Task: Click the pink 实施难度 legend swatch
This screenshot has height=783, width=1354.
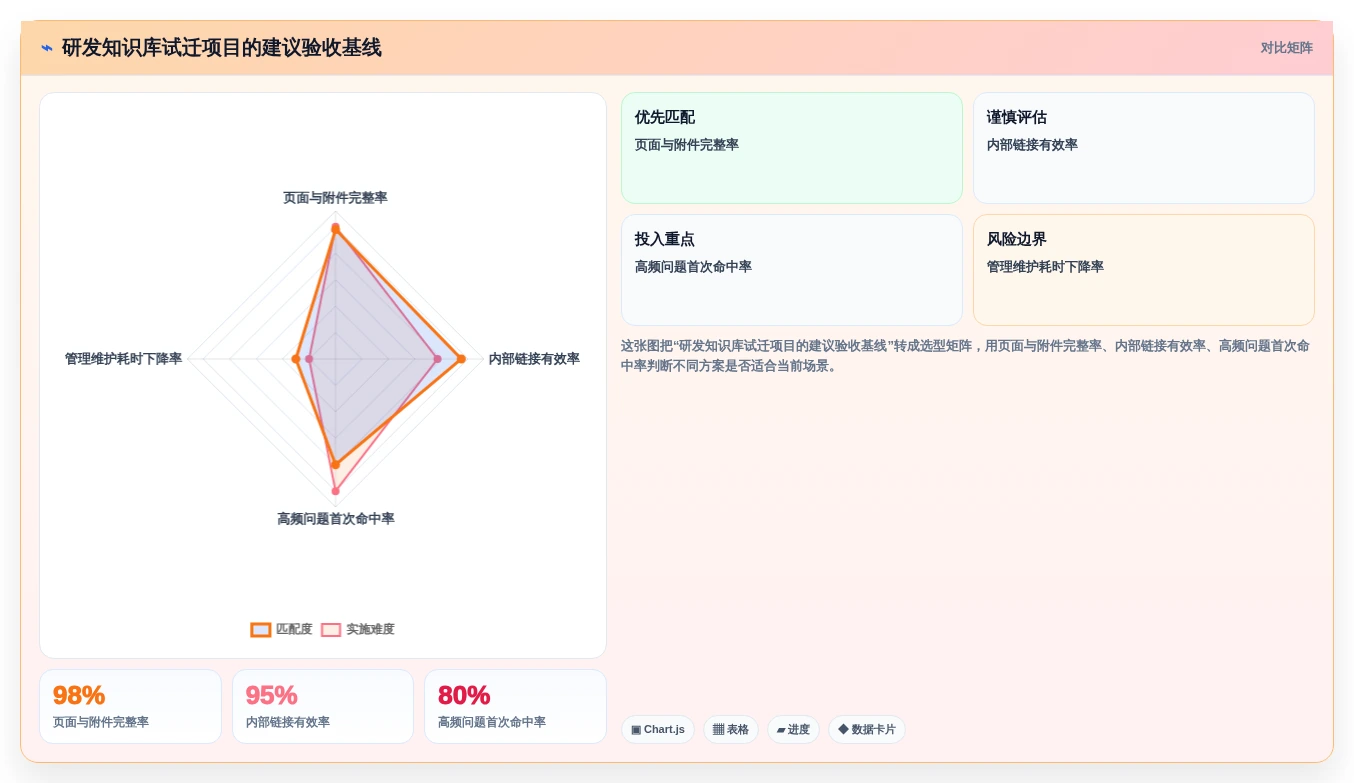Action: 331,630
